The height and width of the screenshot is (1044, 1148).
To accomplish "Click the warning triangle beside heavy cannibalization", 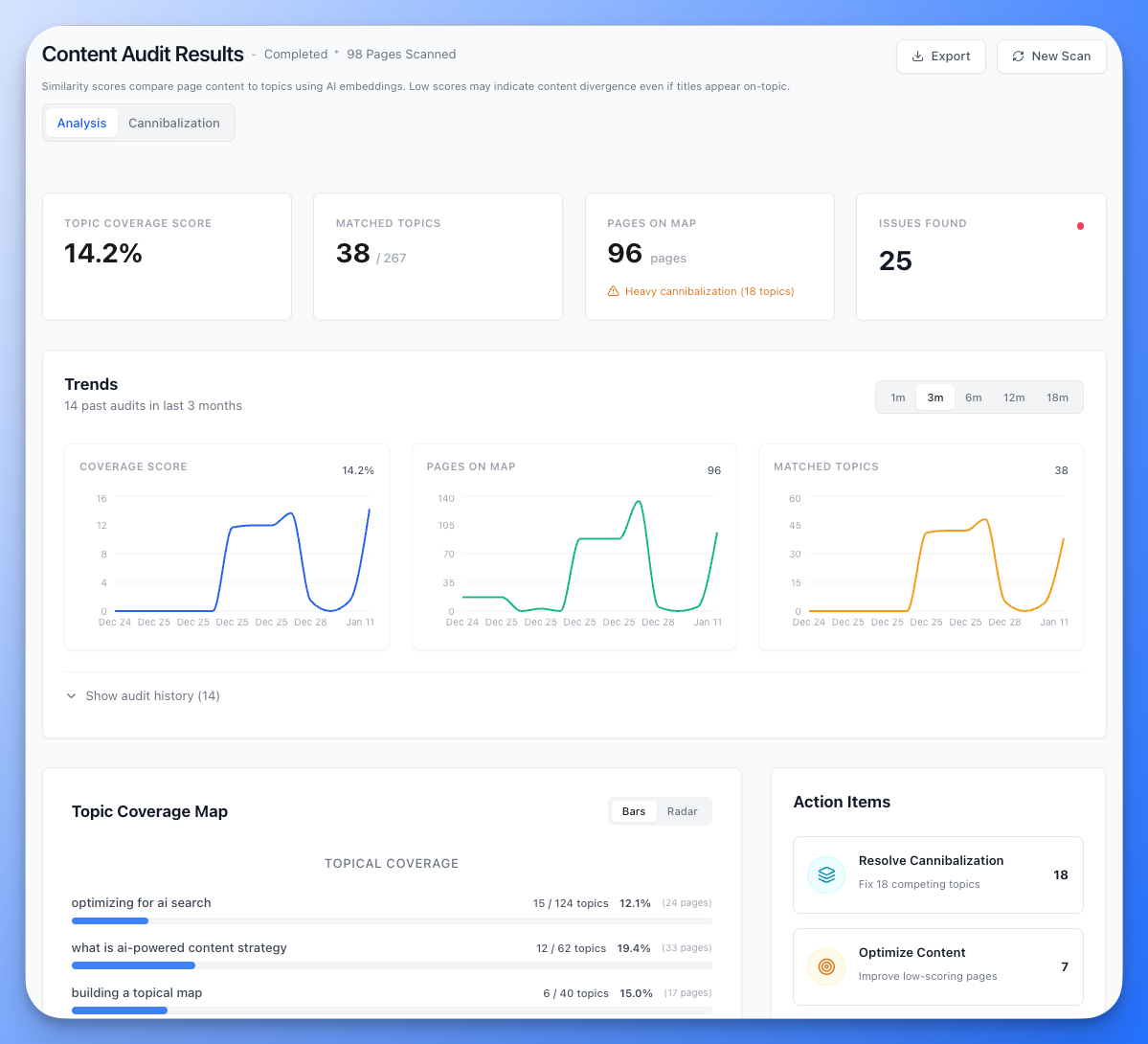I will tap(613, 291).
